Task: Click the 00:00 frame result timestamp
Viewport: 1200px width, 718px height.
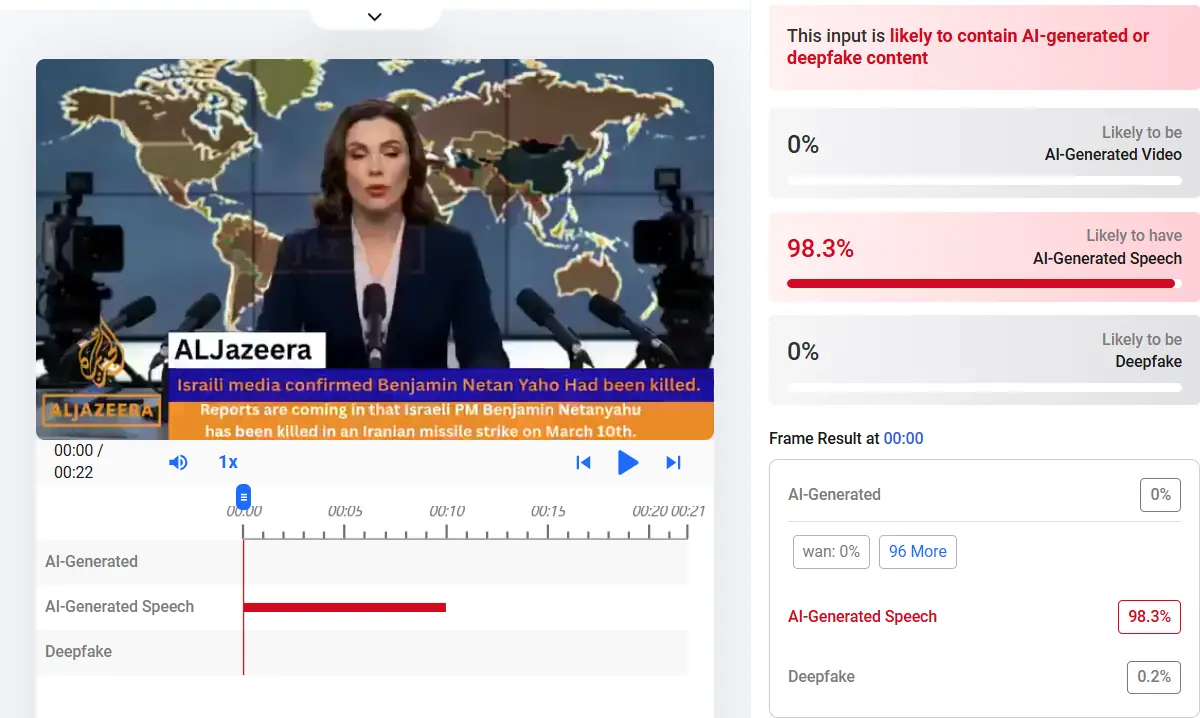Action: click(903, 439)
